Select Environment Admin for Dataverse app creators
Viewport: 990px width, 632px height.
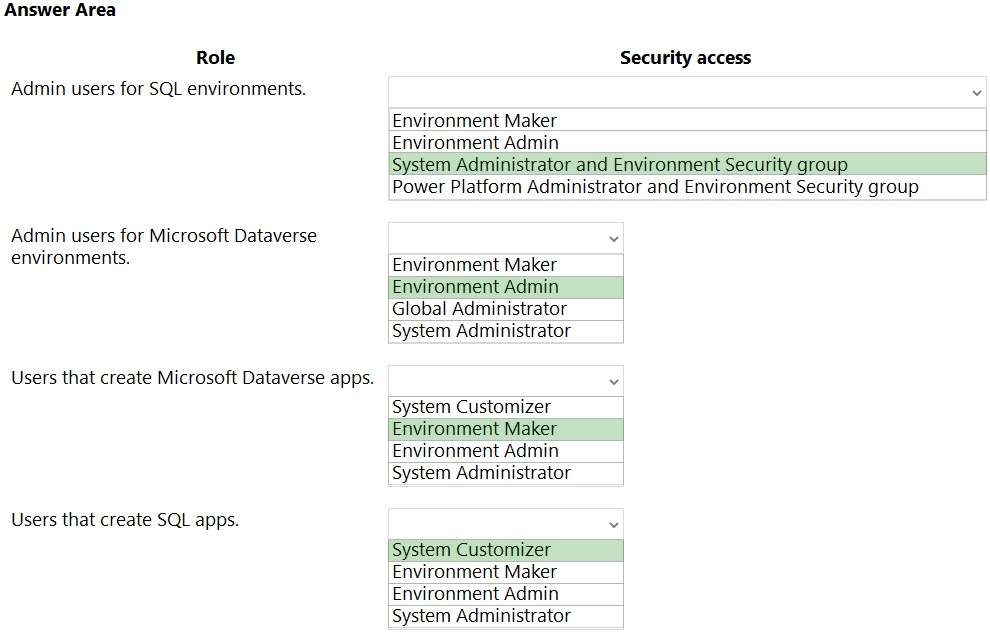point(506,451)
